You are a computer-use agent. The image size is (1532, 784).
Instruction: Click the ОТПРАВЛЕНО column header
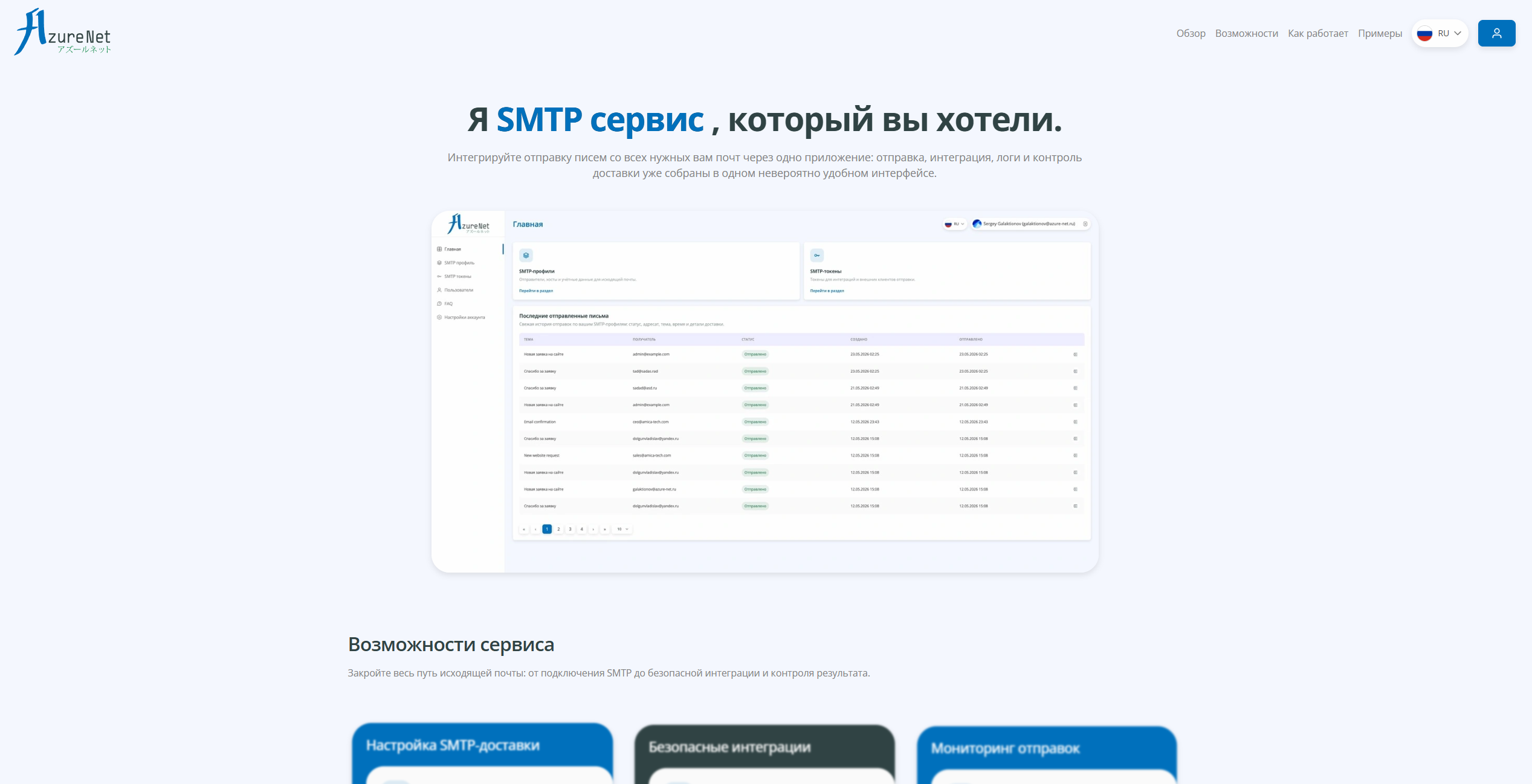(971, 339)
